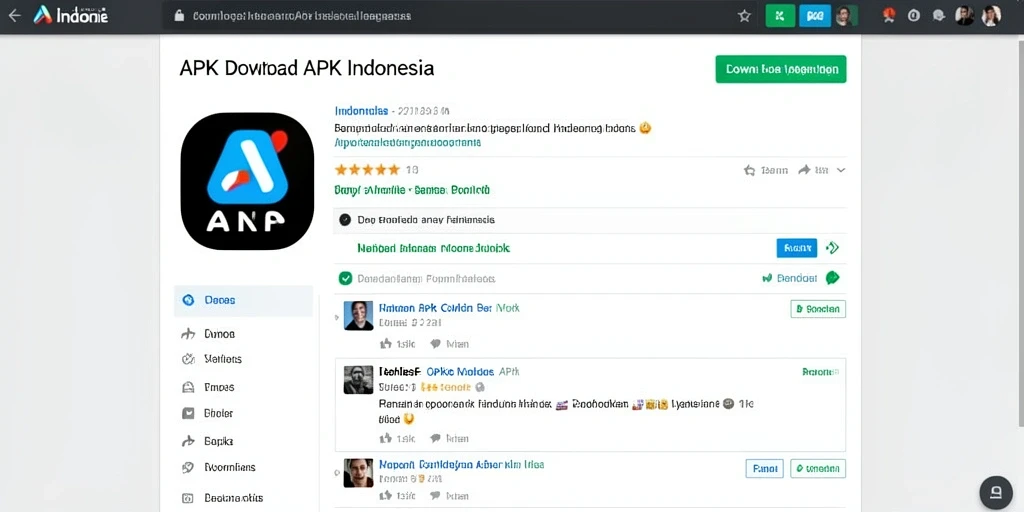Click the orange five-star rating

point(366,170)
